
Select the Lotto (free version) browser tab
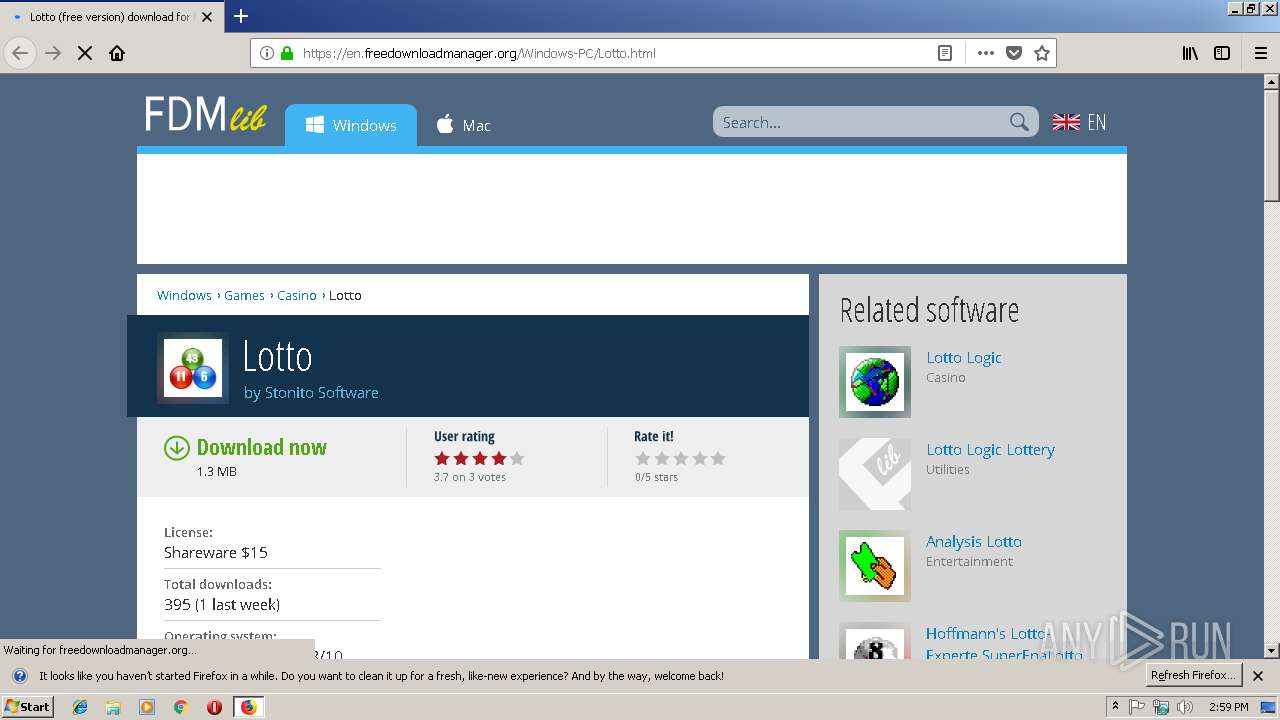[x=110, y=17]
